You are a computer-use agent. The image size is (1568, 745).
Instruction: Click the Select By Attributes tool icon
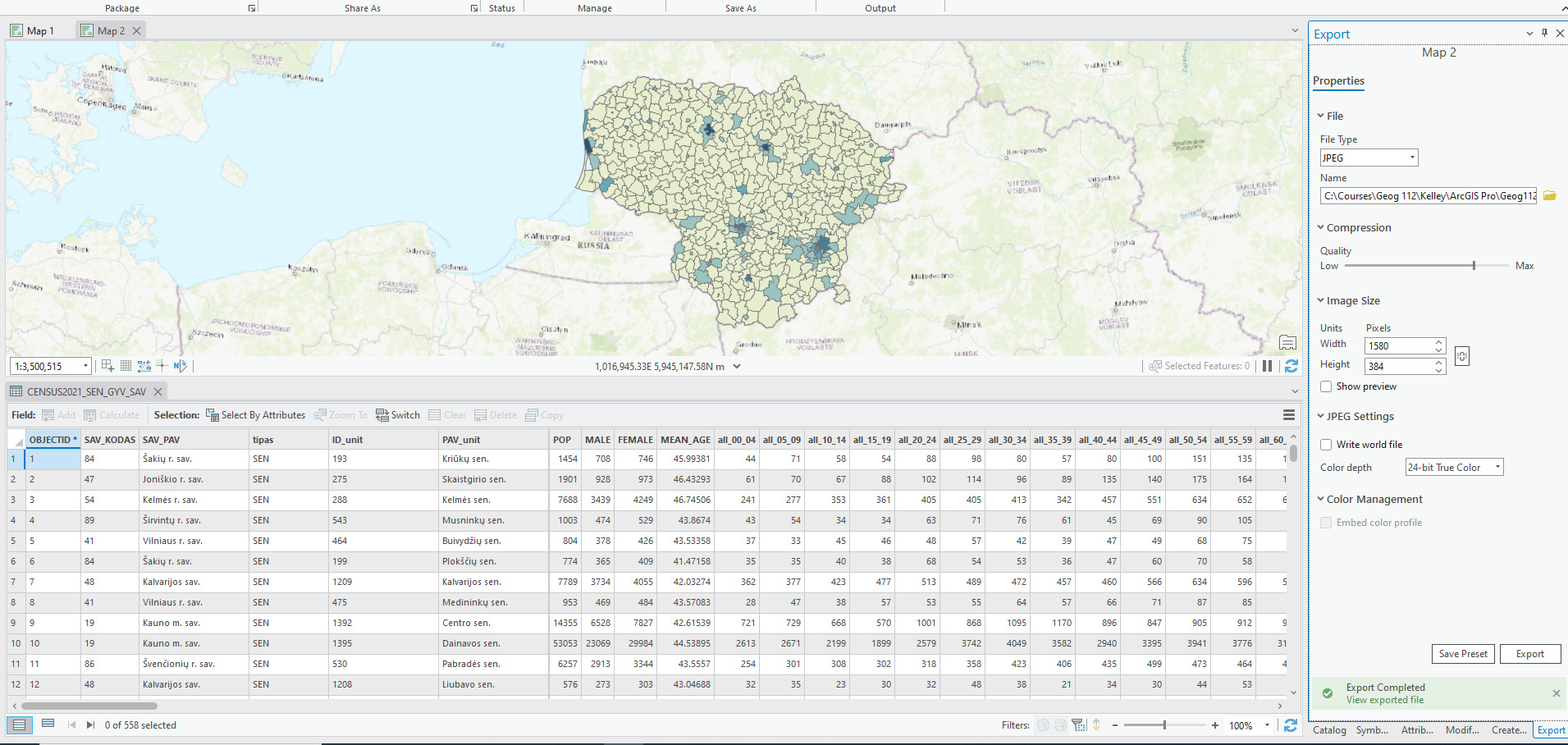[x=213, y=415]
